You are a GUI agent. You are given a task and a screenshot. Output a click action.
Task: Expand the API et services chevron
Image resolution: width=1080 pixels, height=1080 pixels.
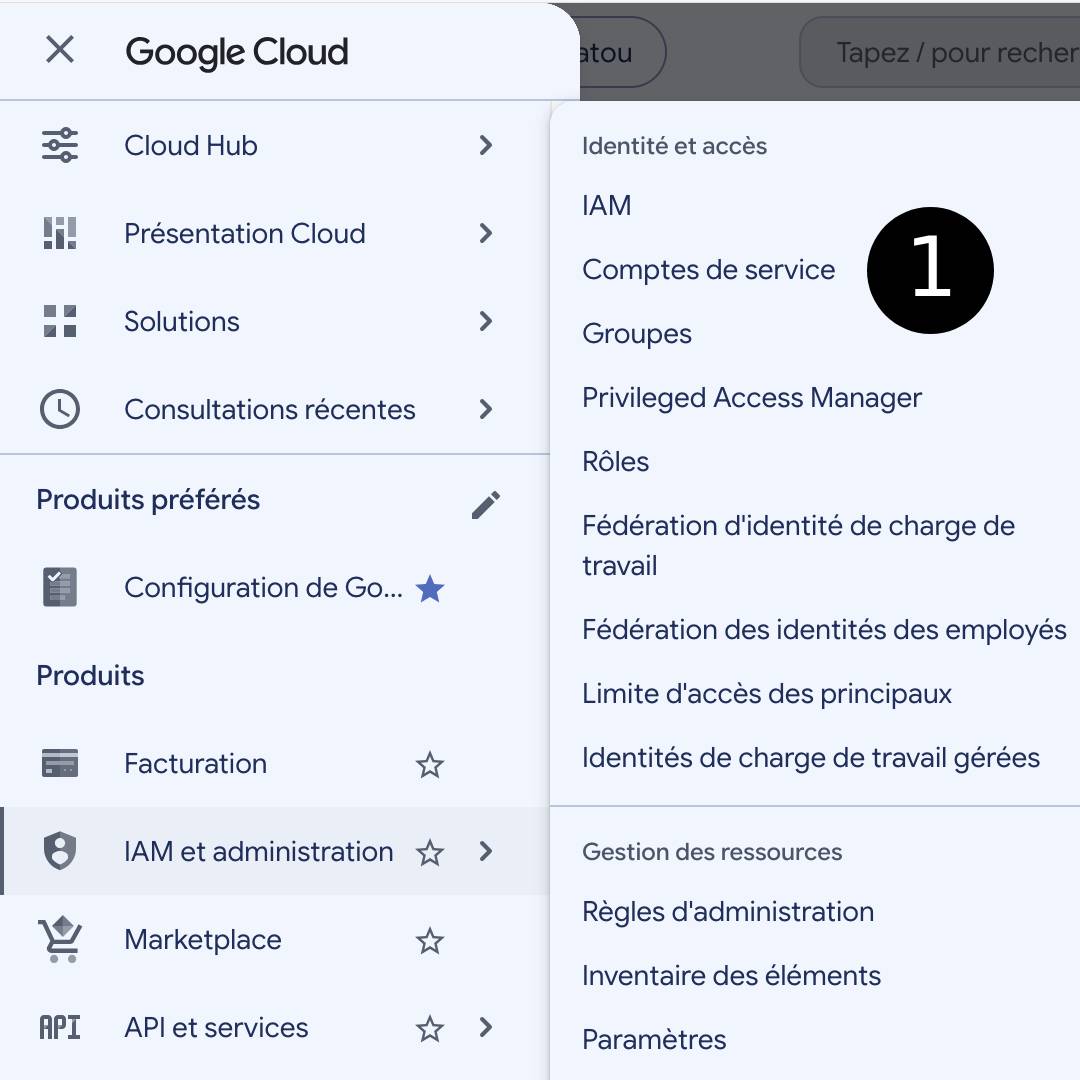pos(486,1028)
